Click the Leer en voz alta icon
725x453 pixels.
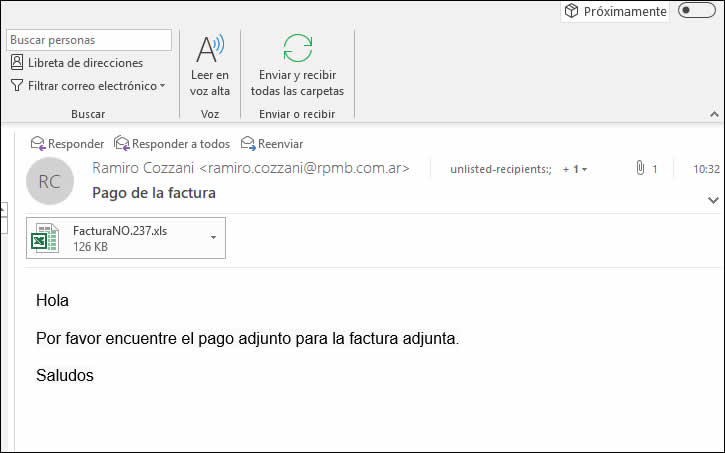pyautogui.click(x=210, y=49)
